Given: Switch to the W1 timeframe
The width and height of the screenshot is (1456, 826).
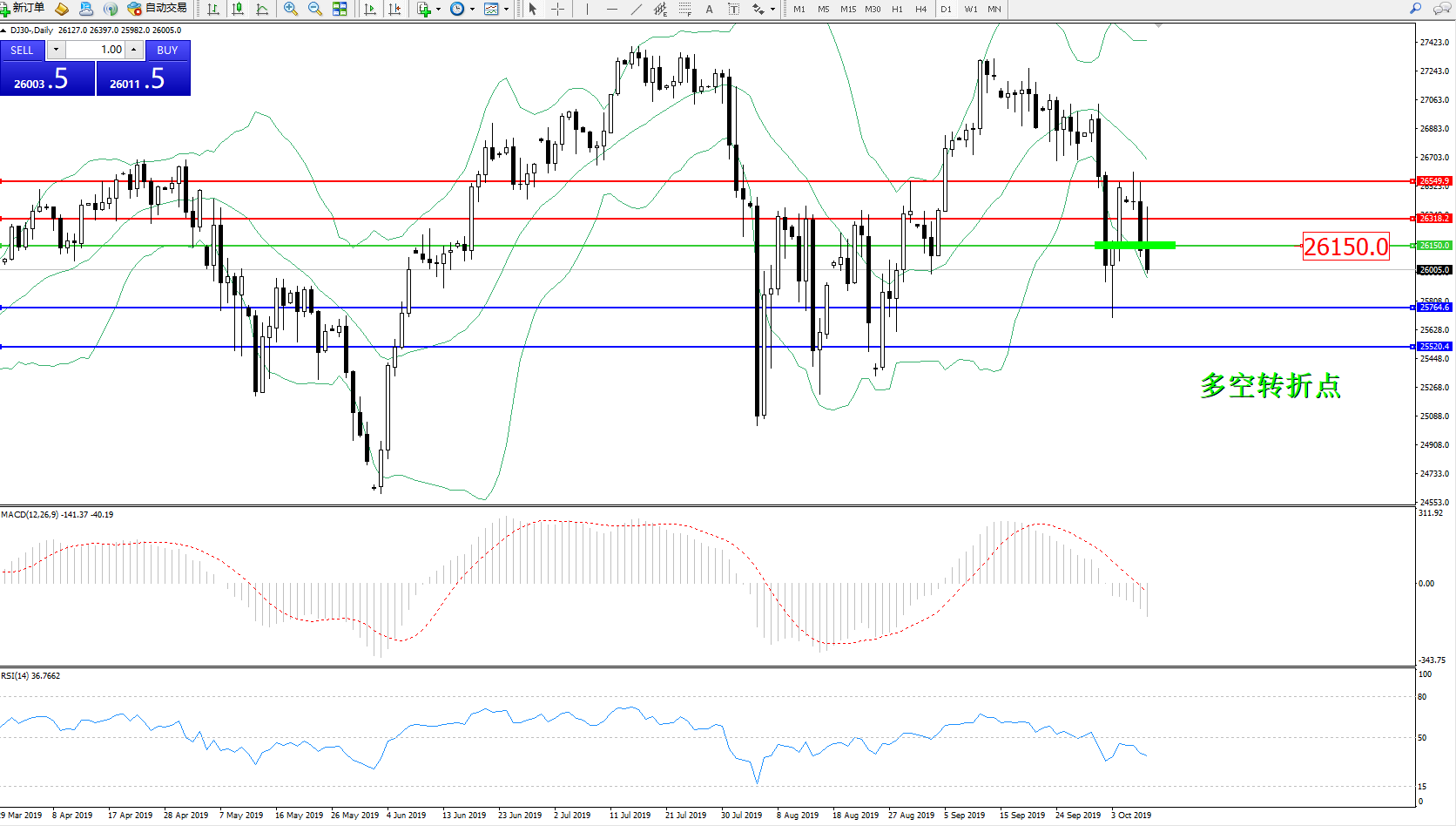Looking at the screenshot, I should pos(970,9).
